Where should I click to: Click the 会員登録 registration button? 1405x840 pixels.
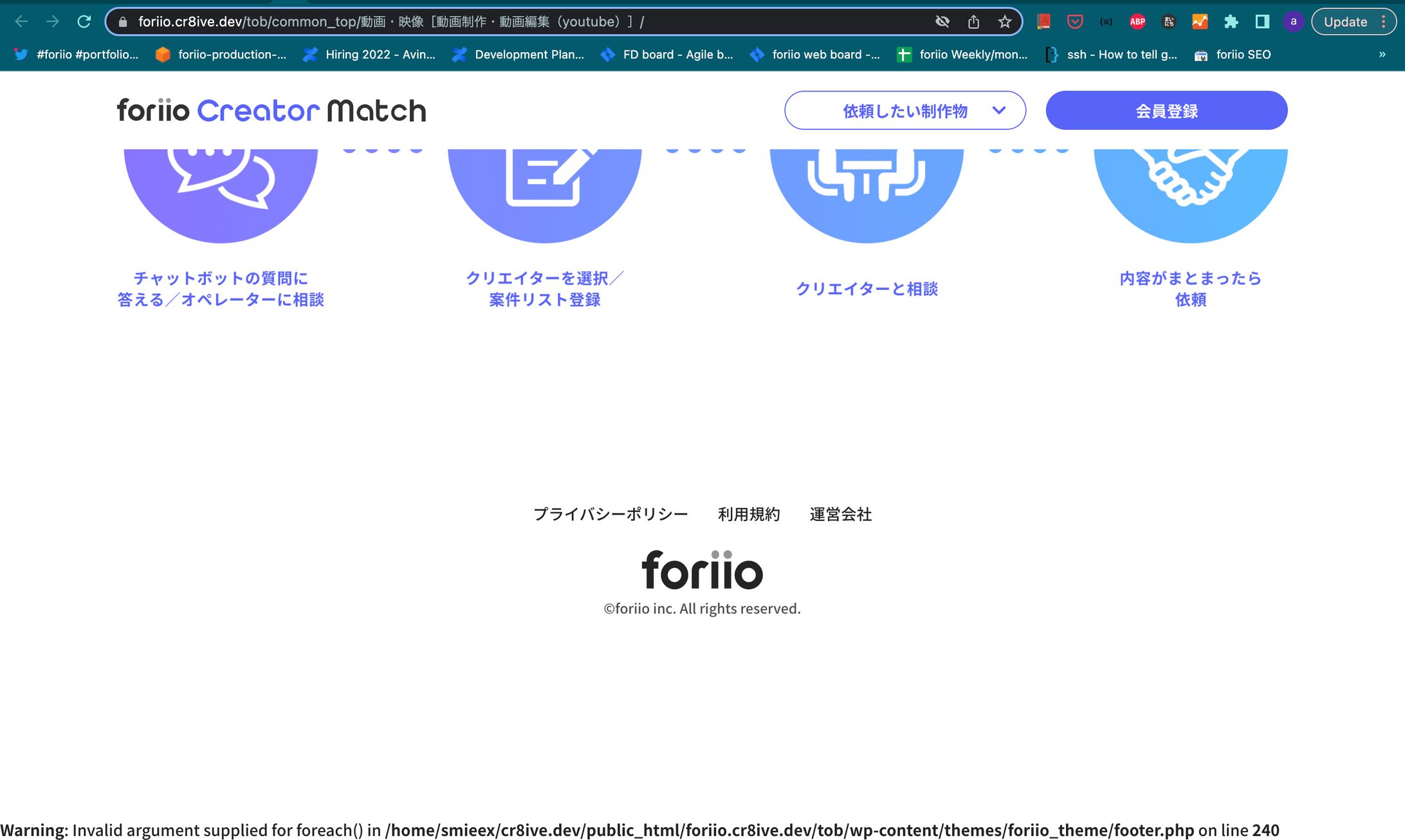[x=1166, y=110]
